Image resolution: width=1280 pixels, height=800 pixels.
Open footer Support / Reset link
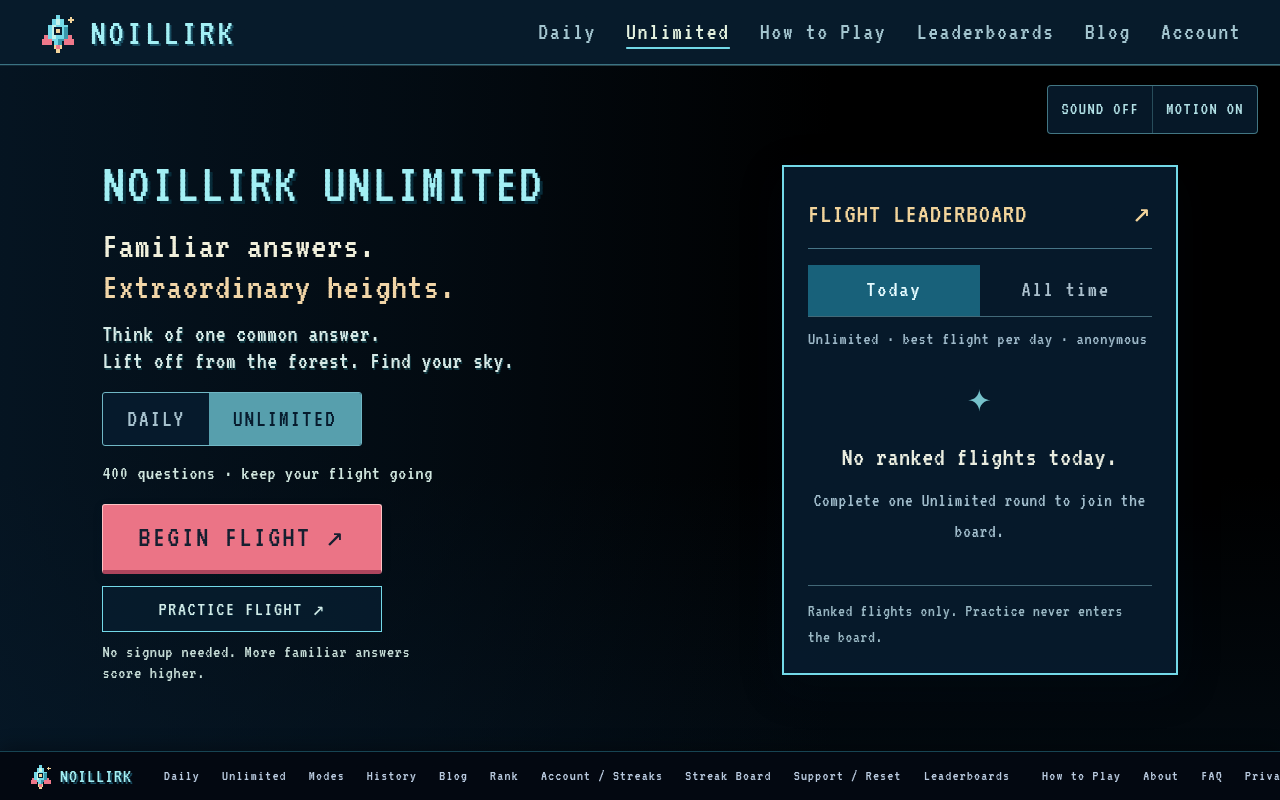click(847, 776)
